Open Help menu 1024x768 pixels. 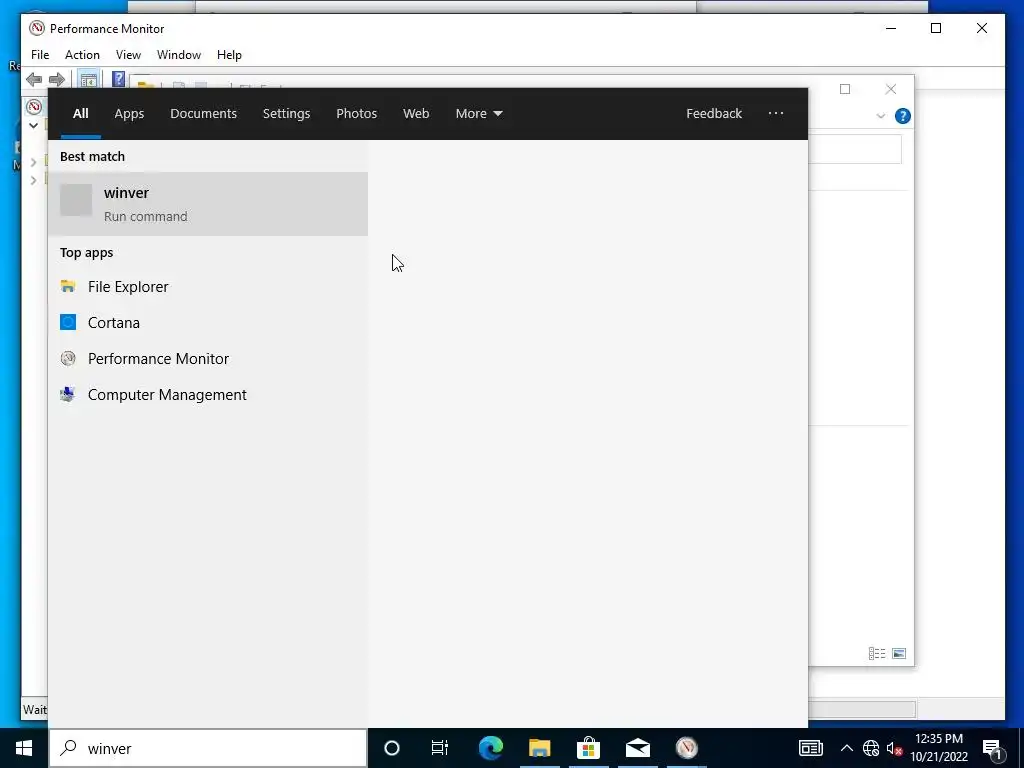[x=229, y=55]
